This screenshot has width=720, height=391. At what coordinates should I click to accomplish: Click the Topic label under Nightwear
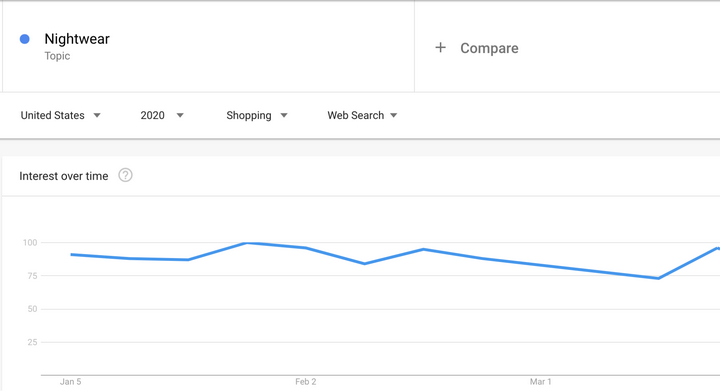coord(57,56)
